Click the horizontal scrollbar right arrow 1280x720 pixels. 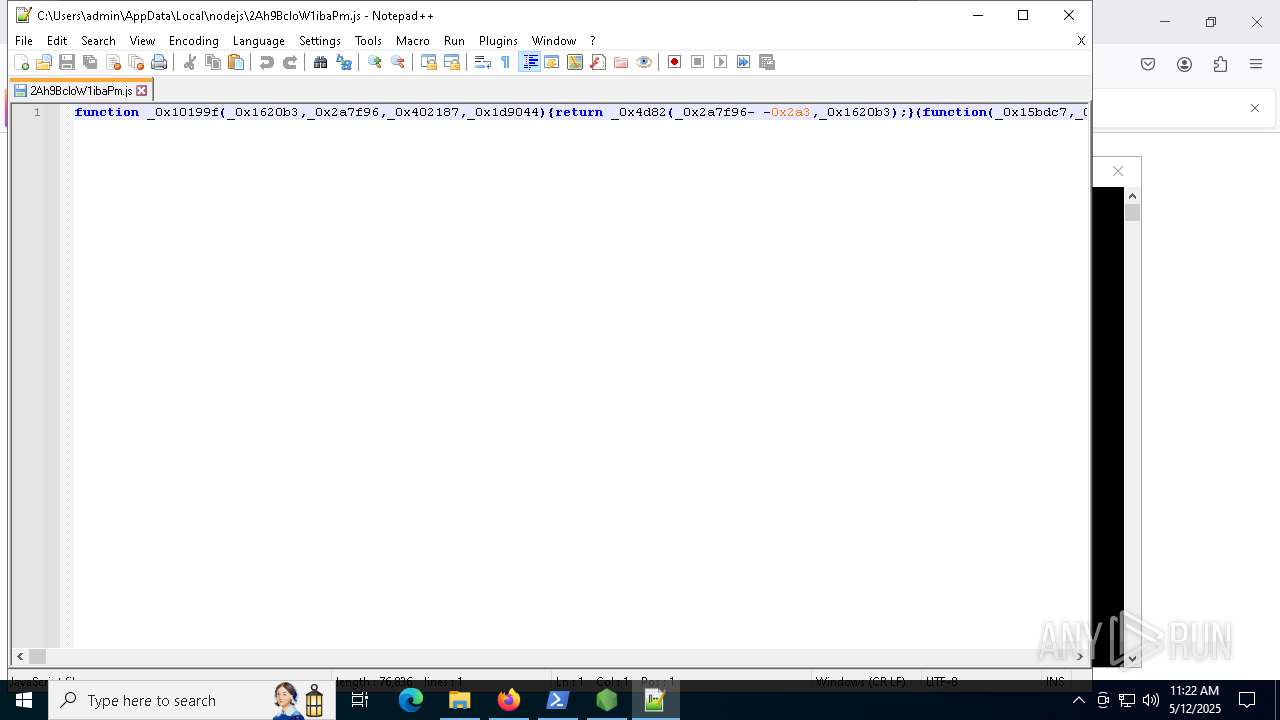tap(1081, 657)
